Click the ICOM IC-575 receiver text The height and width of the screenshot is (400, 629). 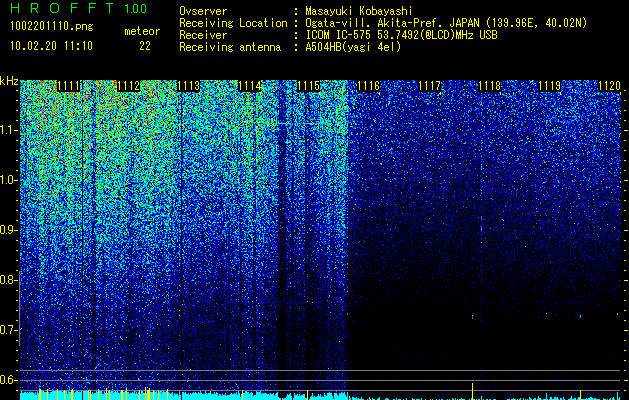coord(401,35)
